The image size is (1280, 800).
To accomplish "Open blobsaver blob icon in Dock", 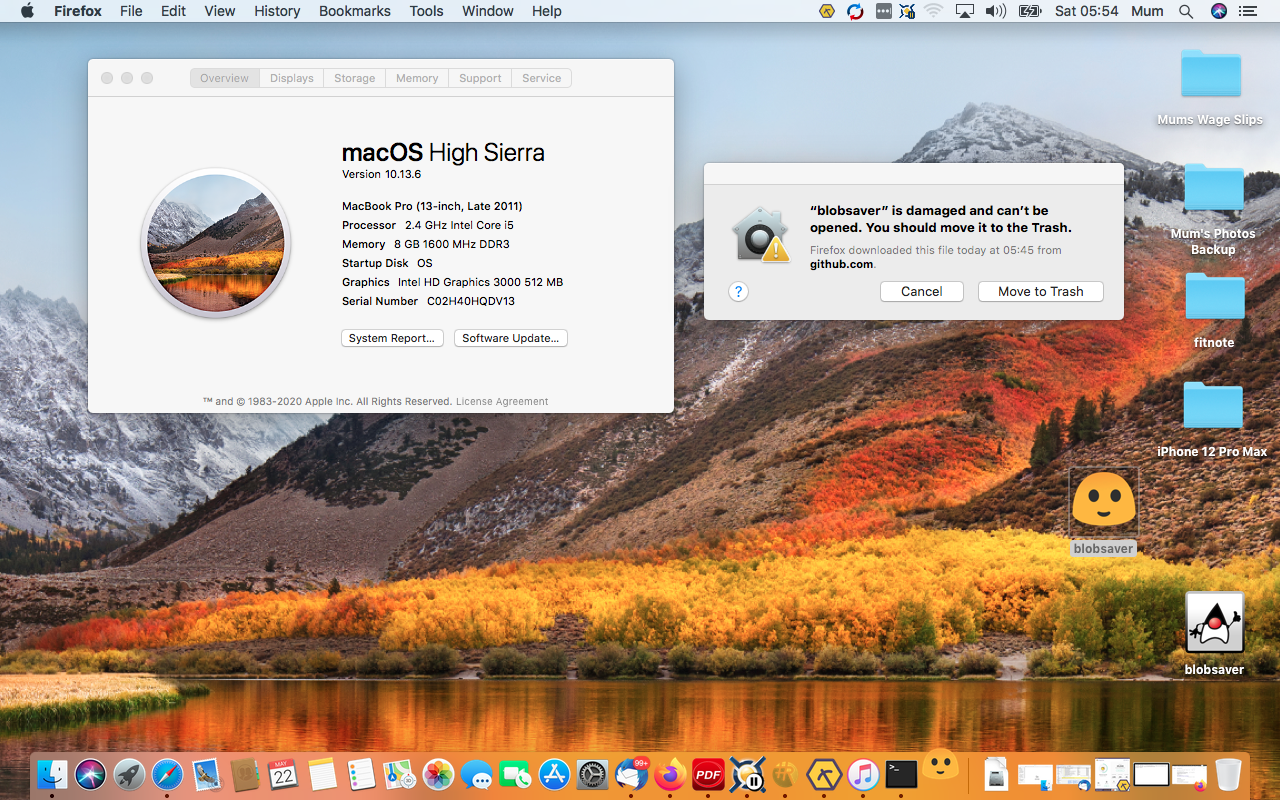I will pyautogui.click(x=941, y=765).
